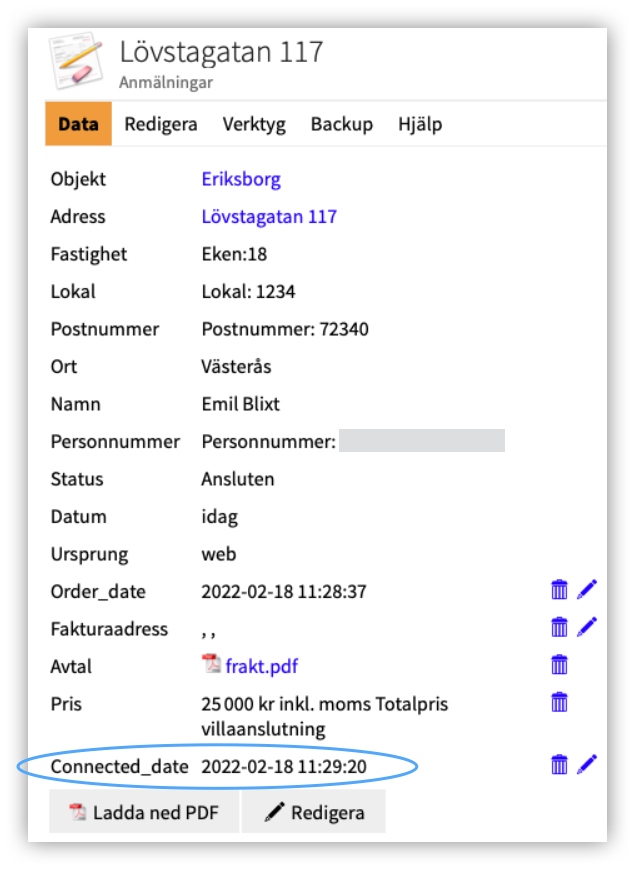Screen dimensions: 638x872
Task: Open the Backup menu
Action: pyautogui.click(x=341, y=125)
